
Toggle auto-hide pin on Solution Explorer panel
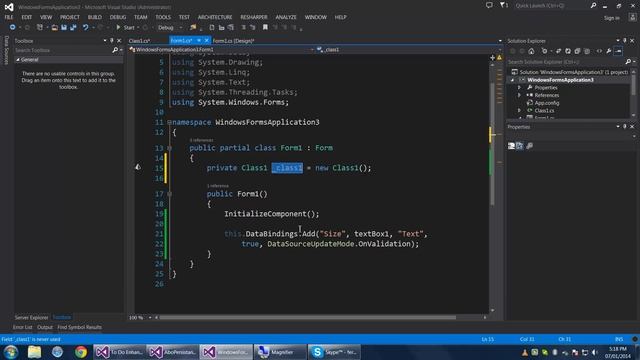625,40
